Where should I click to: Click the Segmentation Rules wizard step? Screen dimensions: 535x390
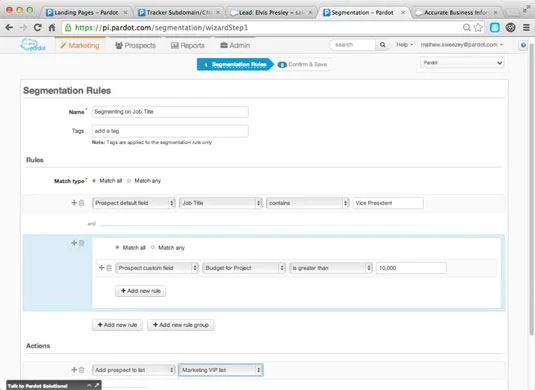point(235,64)
